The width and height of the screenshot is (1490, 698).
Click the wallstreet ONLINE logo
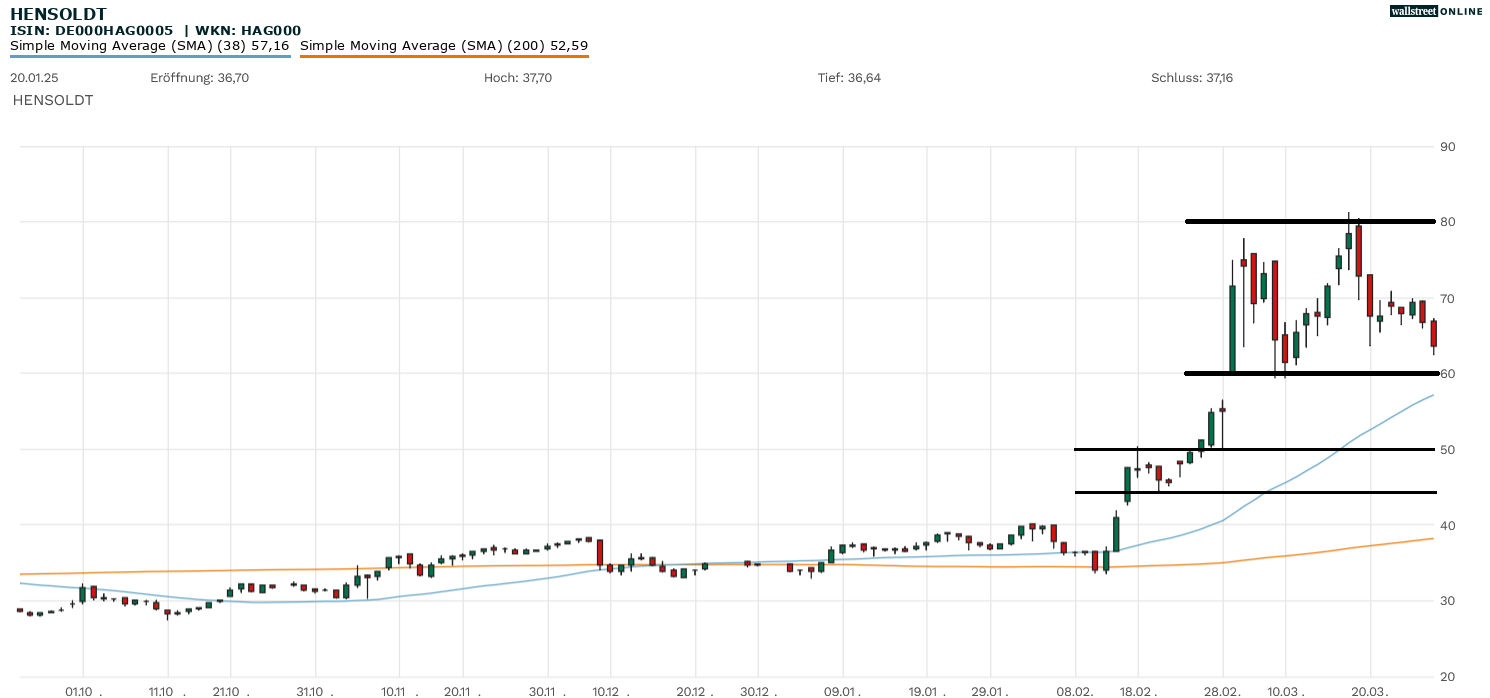1436,11
